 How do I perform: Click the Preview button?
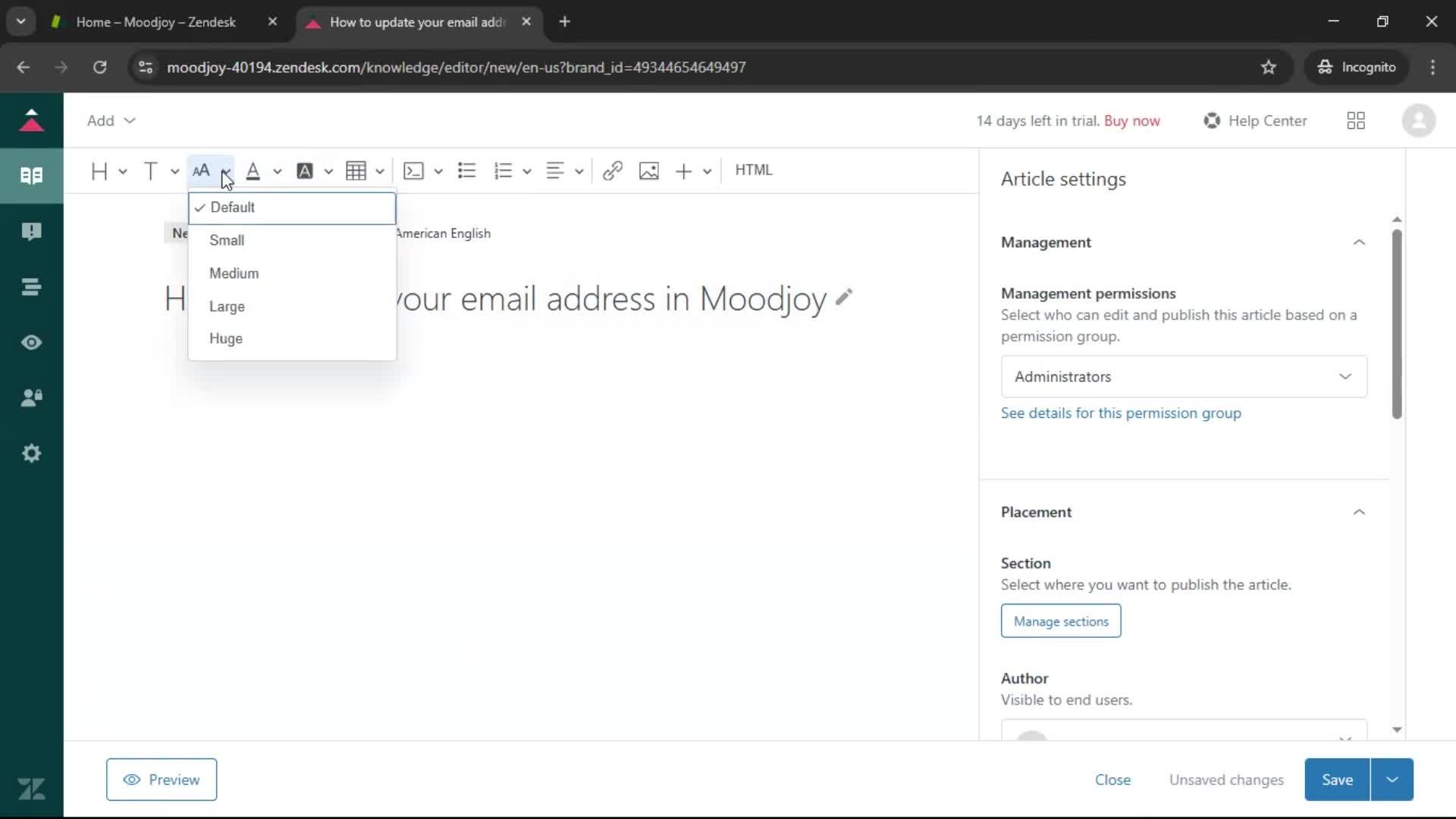pyautogui.click(x=162, y=780)
